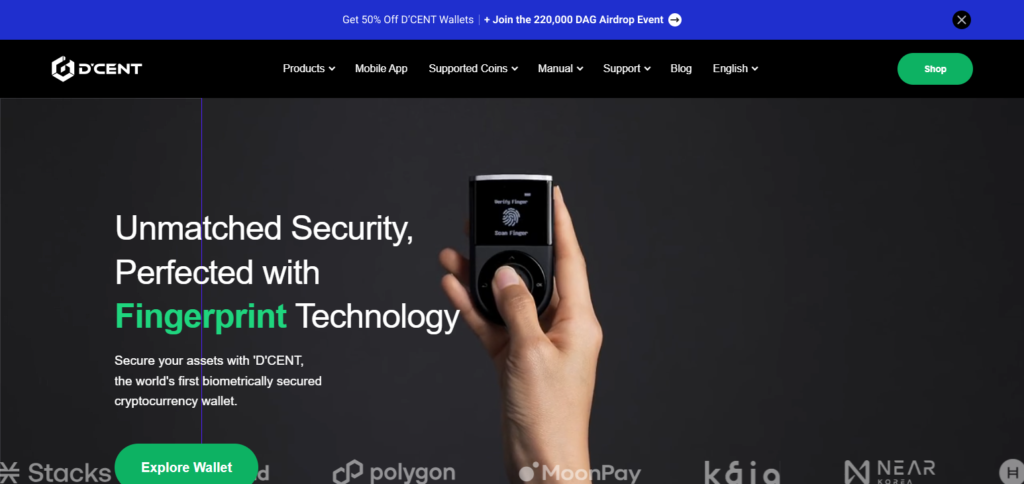Click the polygon partner logo
This screenshot has height=484, width=1024.
[x=394, y=472]
